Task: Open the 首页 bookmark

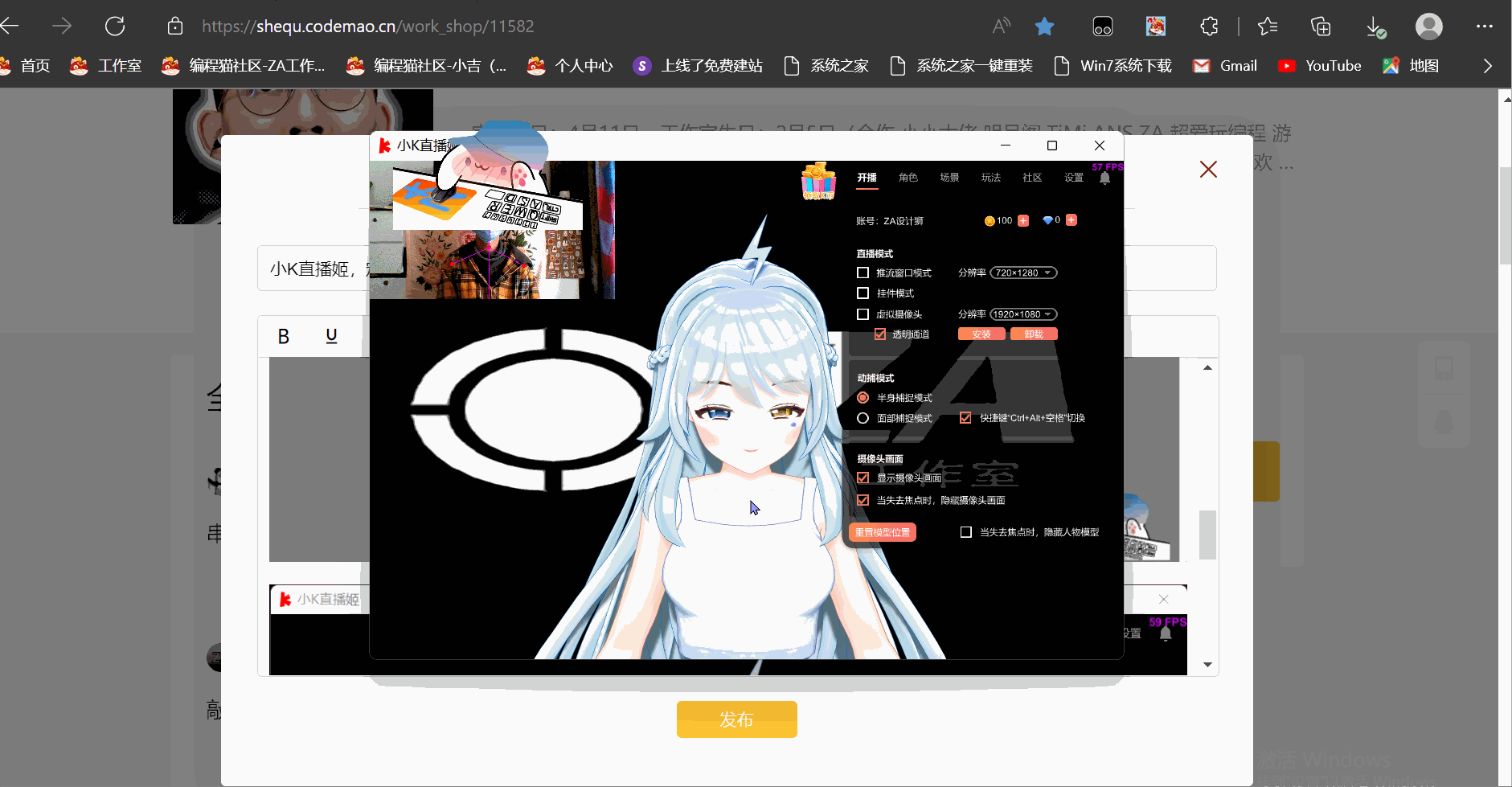Action: (27, 66)
